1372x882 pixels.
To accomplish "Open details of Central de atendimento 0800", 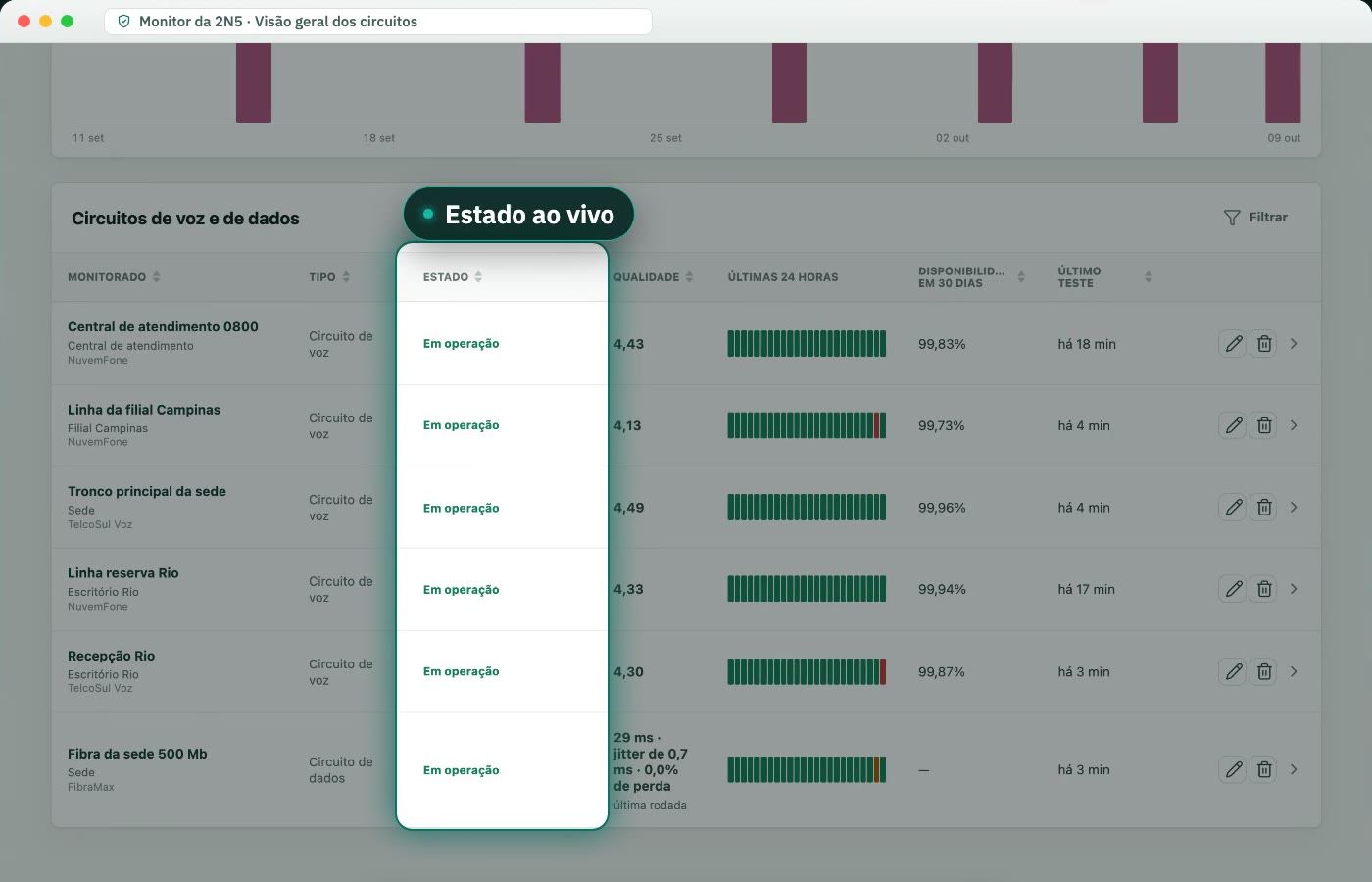I will [1294, 344].
